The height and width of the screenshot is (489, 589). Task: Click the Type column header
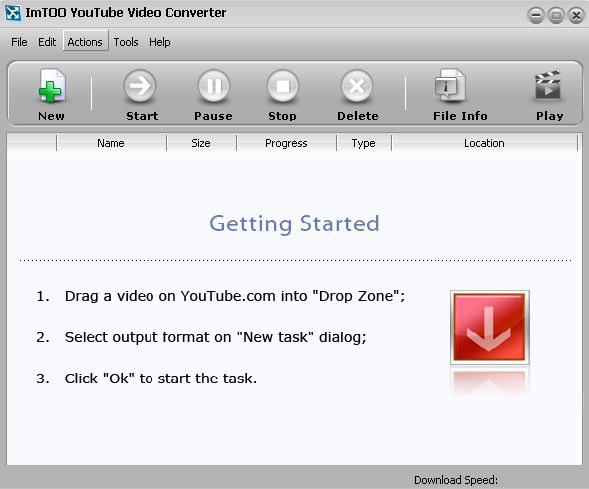point(364,143)
